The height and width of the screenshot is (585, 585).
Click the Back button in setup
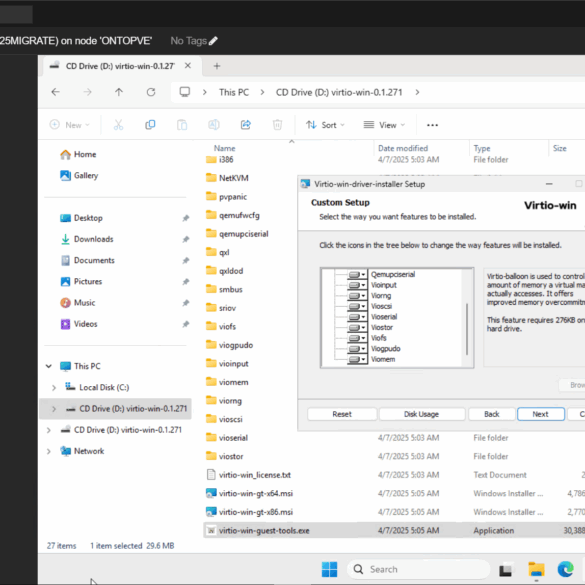[x=492, y=414]
